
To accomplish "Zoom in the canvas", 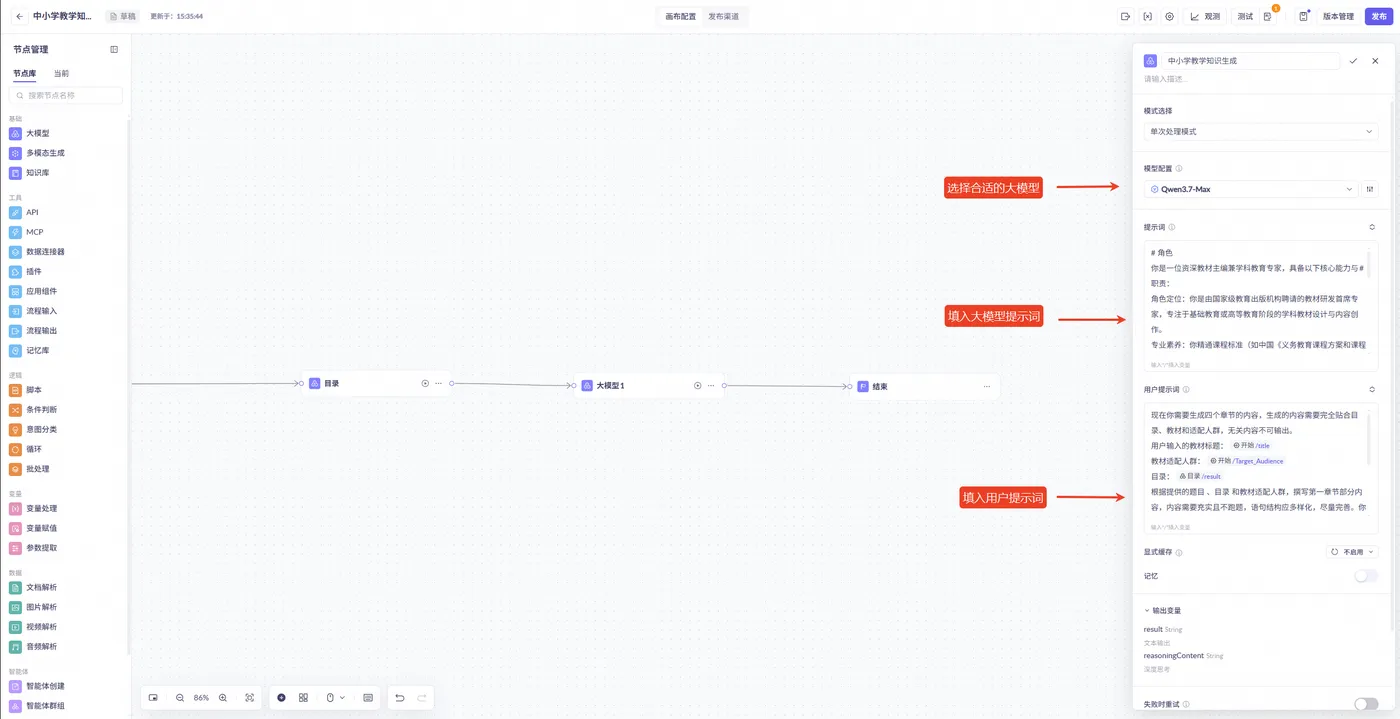I will click(223, 698).
